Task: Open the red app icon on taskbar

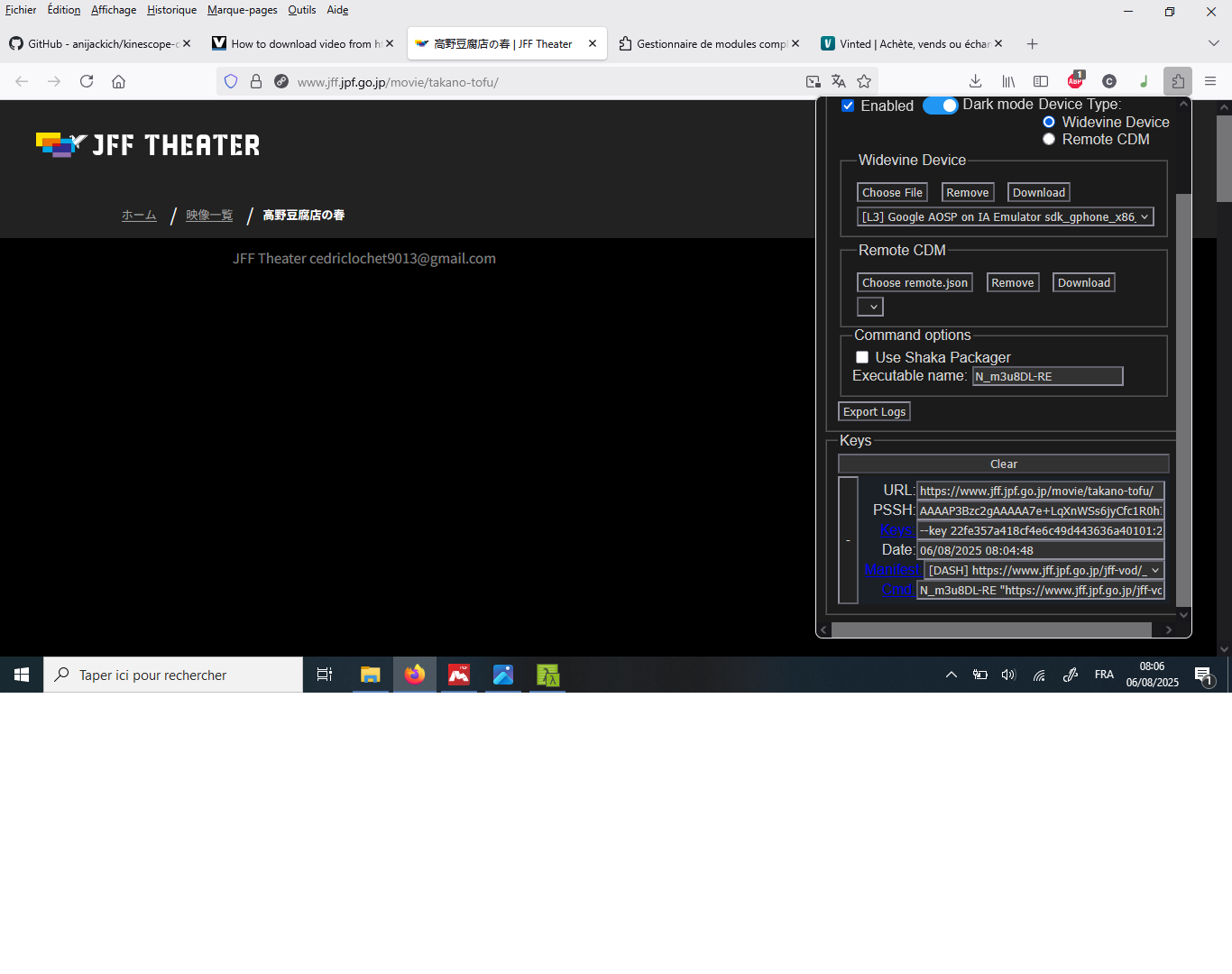Action: tap(459, 675)
